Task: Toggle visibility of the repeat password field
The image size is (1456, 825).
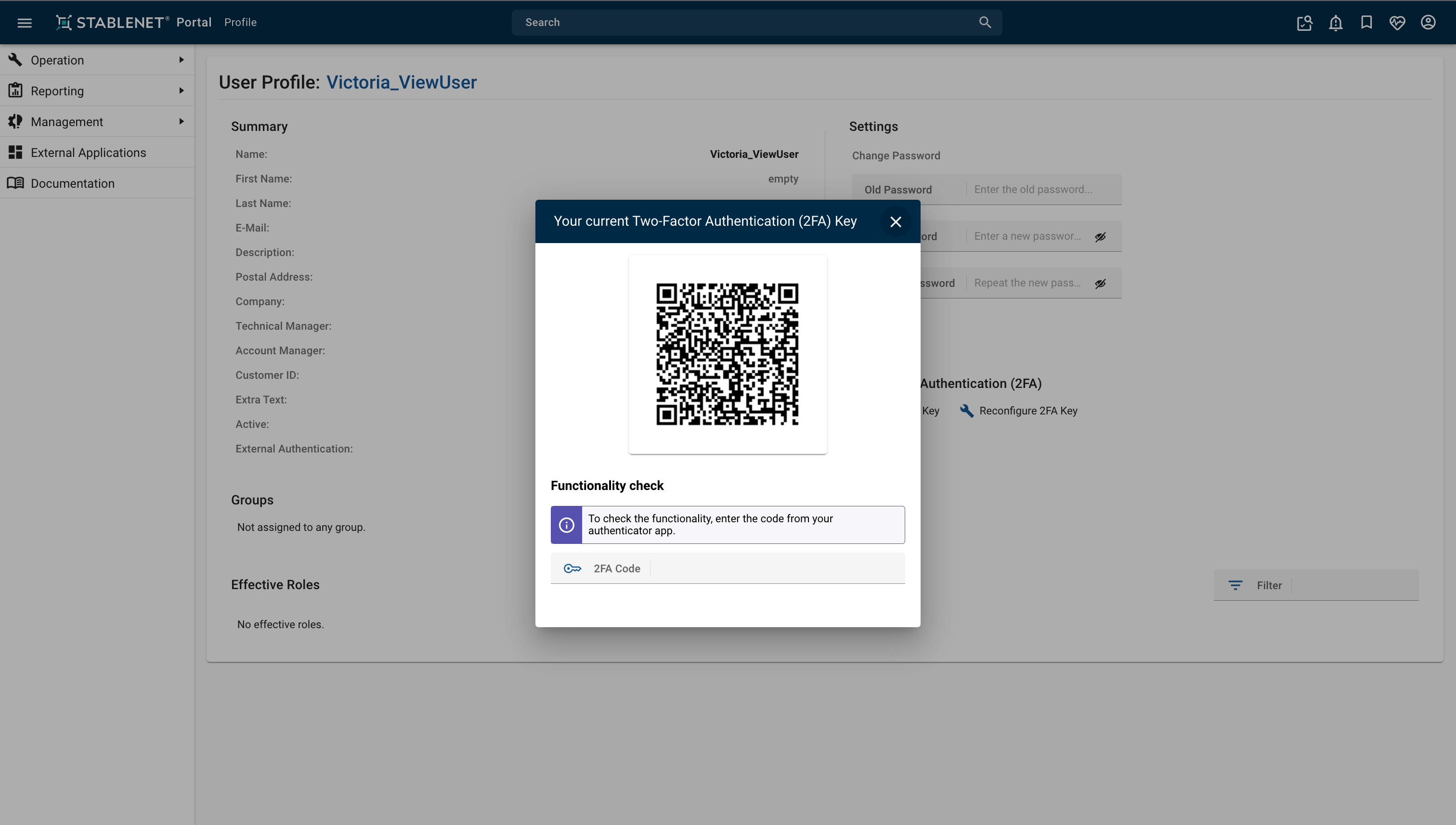Action: 1100,284
